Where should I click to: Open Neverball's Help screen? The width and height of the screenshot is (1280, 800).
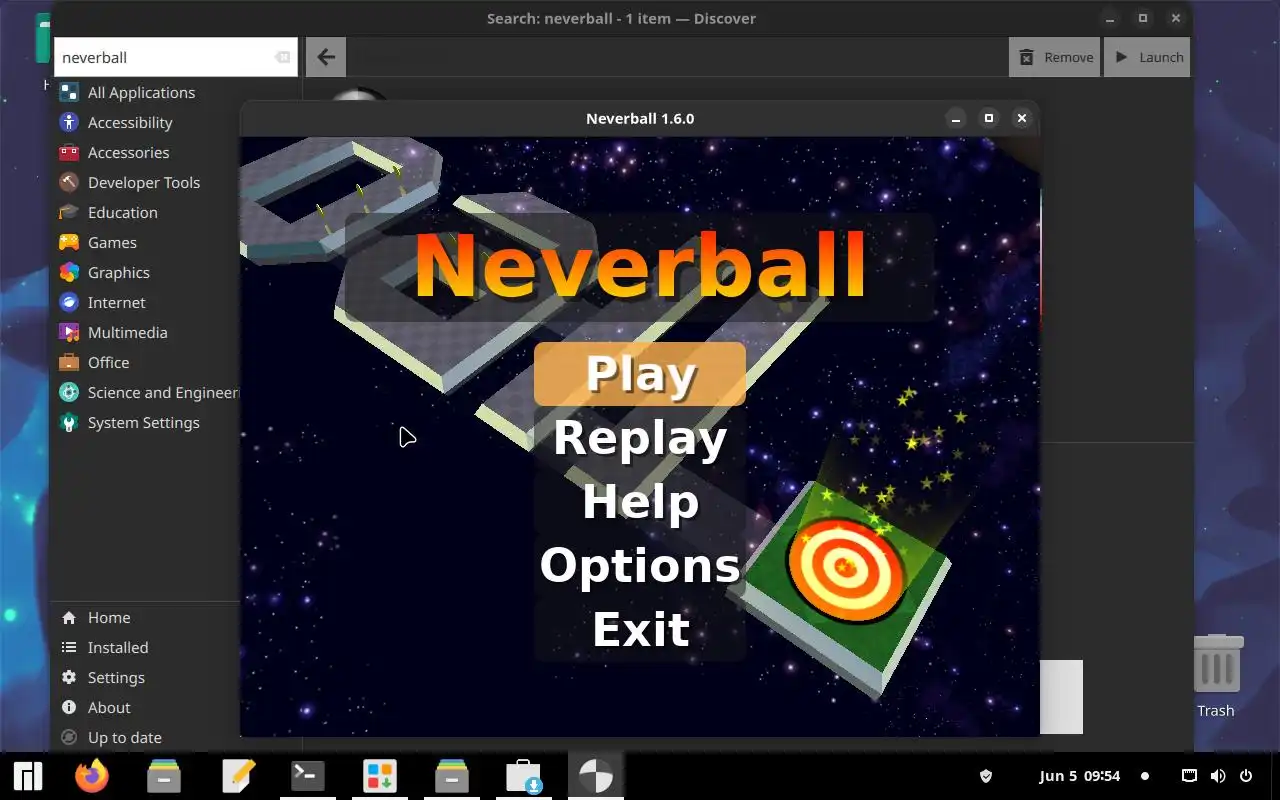(x=640, y=502)
